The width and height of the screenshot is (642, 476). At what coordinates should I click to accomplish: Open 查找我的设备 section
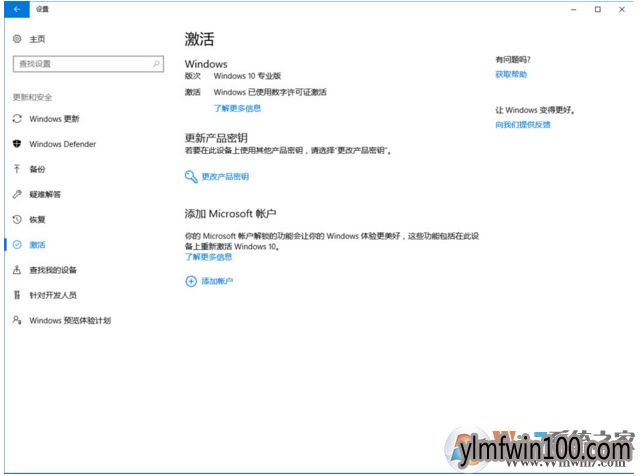[53, 270]
